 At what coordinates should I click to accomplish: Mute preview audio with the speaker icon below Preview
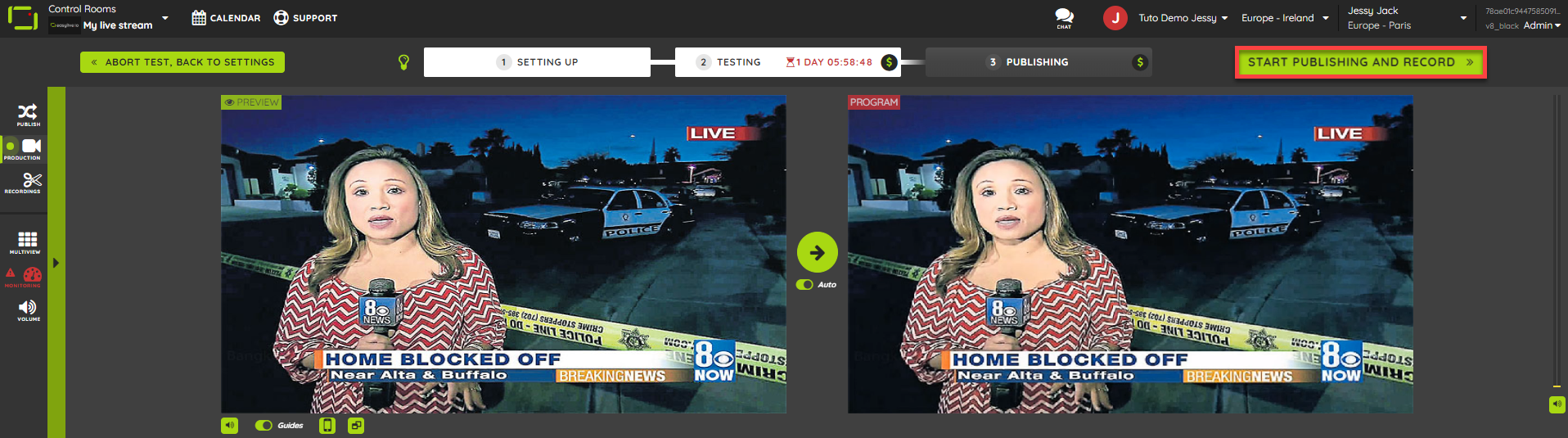(x=230, y=426)
